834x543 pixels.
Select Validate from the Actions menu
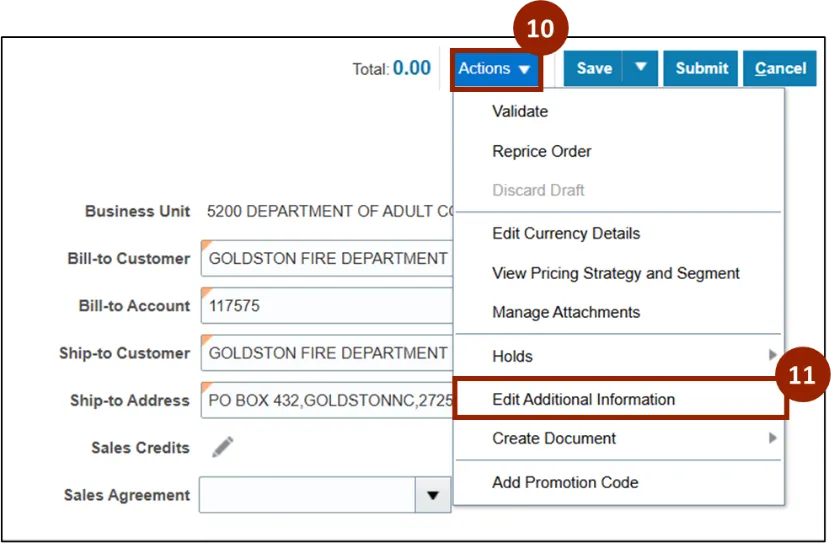[x=520, y=112]
